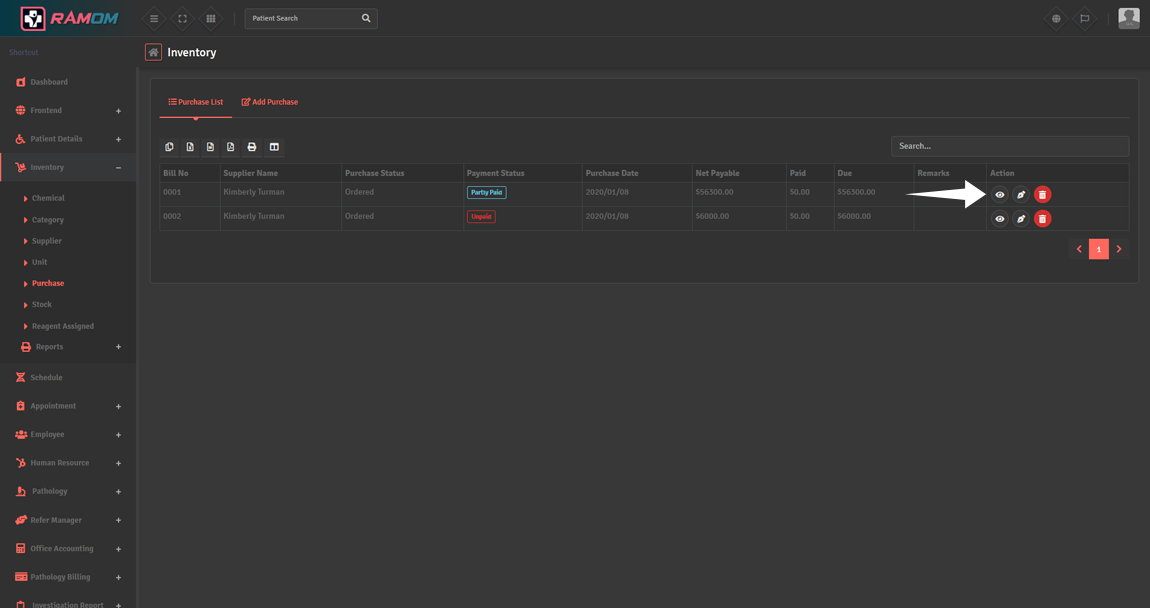Click the next page pagination arrow
The height and width of the screenshot is (608, 1150).
coord(1119,249)
